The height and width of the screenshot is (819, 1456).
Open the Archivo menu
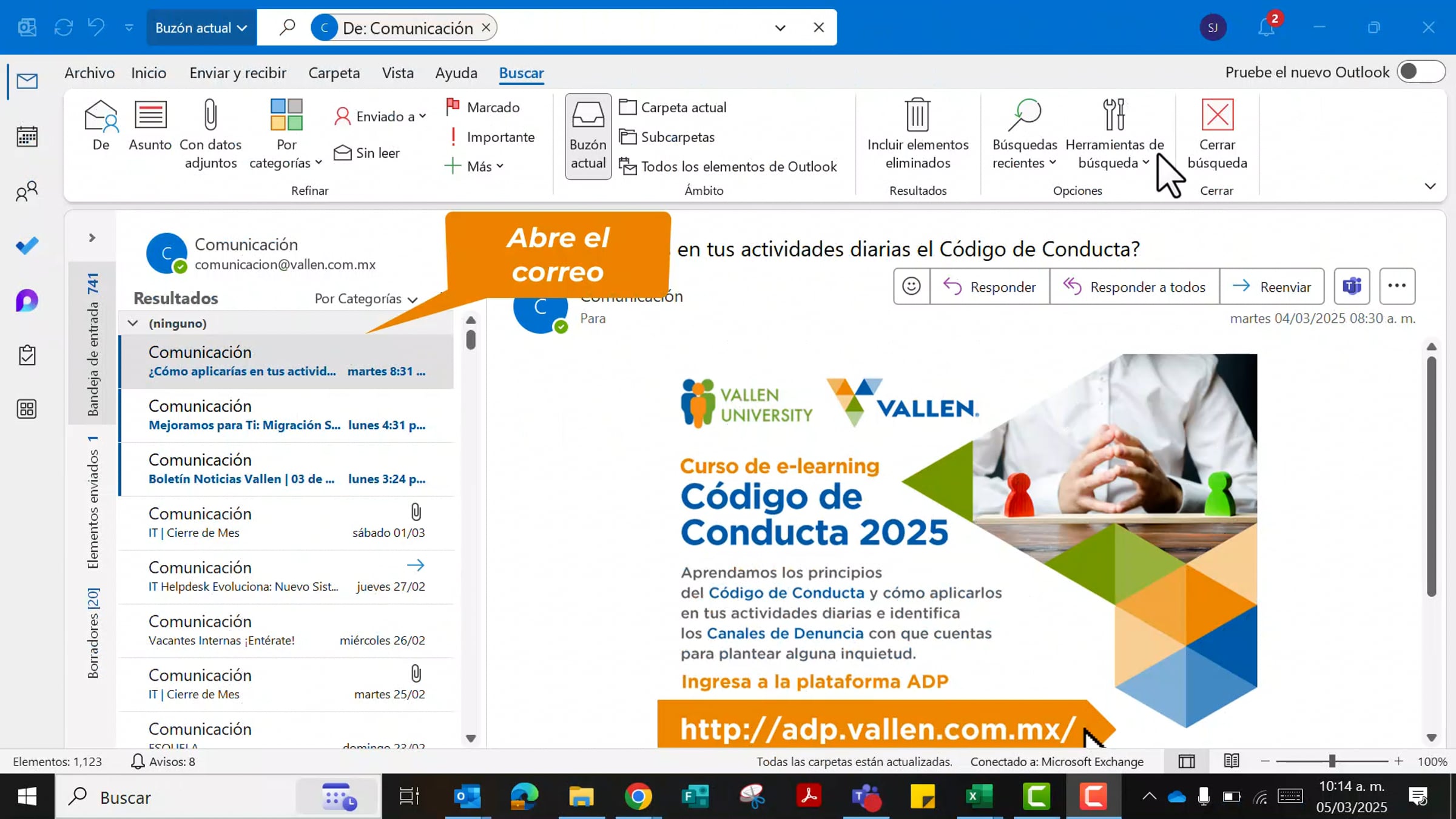click(x=89, y=73)
